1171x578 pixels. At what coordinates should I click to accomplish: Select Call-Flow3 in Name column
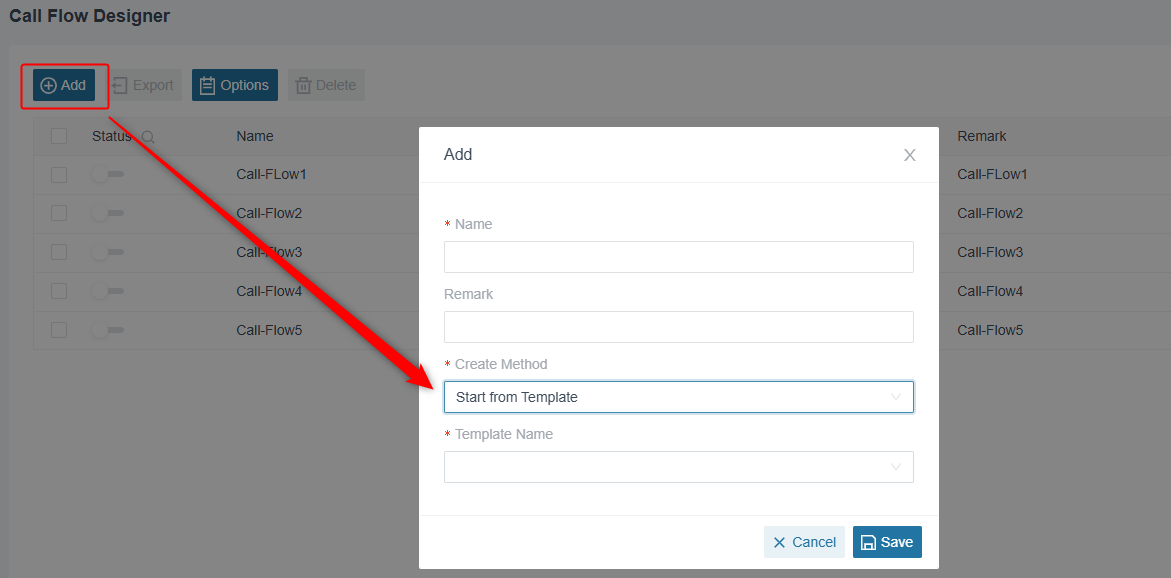(269, 252)
